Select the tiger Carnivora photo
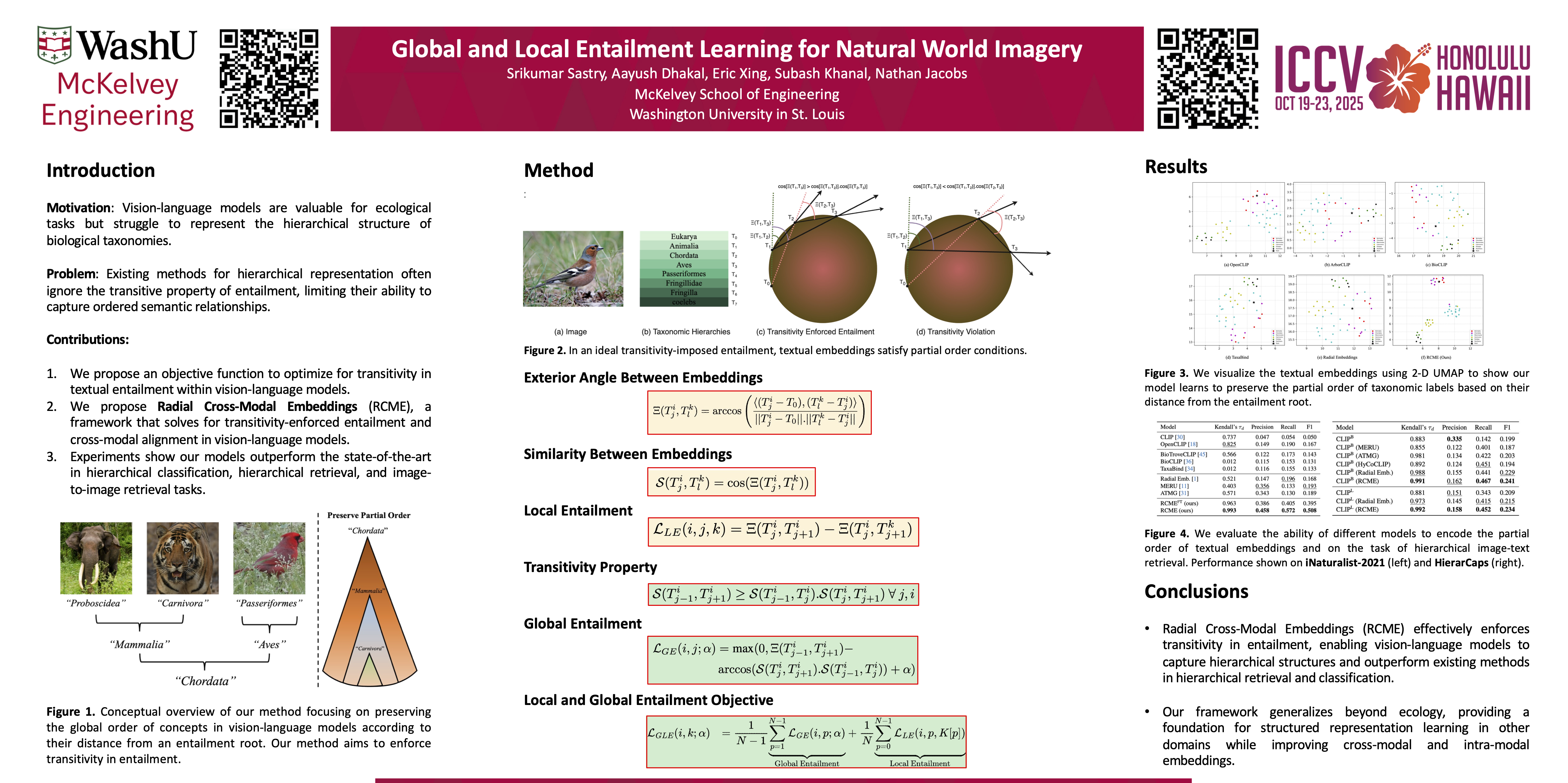This screenshot has height=783, width=1568. click(183, 558)
